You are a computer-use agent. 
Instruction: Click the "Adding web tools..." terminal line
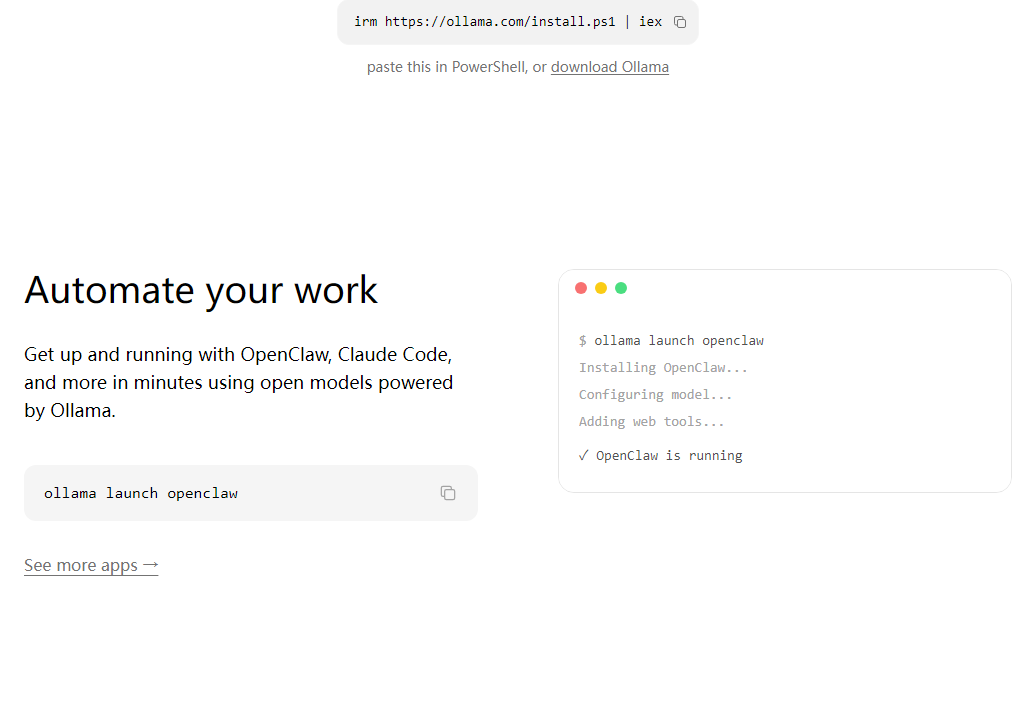point(651,422)
